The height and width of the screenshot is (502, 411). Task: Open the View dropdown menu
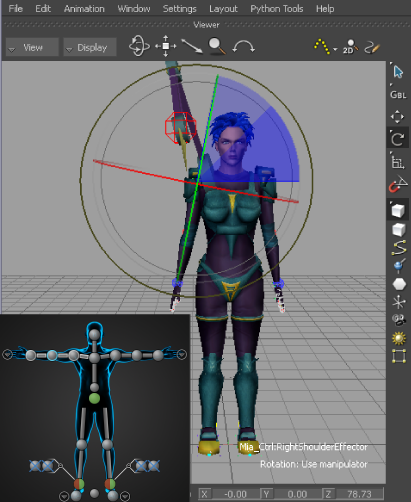click(x=32, y=47)
